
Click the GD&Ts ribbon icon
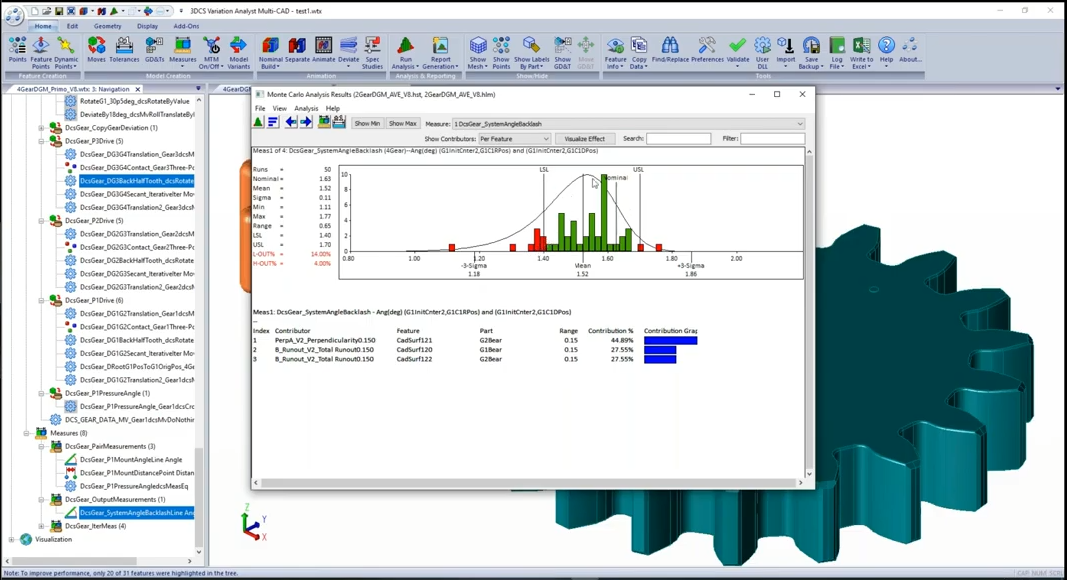[154, 50]
